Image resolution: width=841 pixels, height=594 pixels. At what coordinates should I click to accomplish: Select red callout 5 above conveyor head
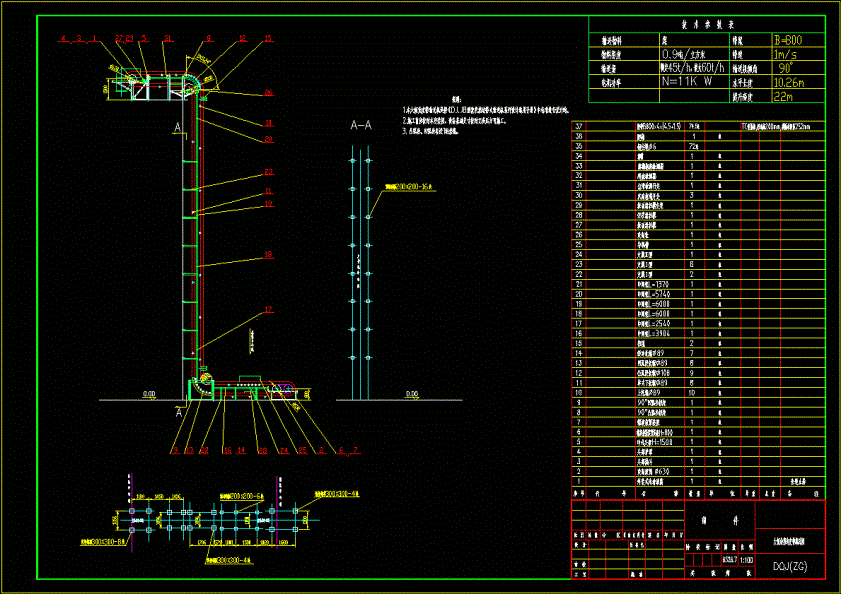[144, 39]
